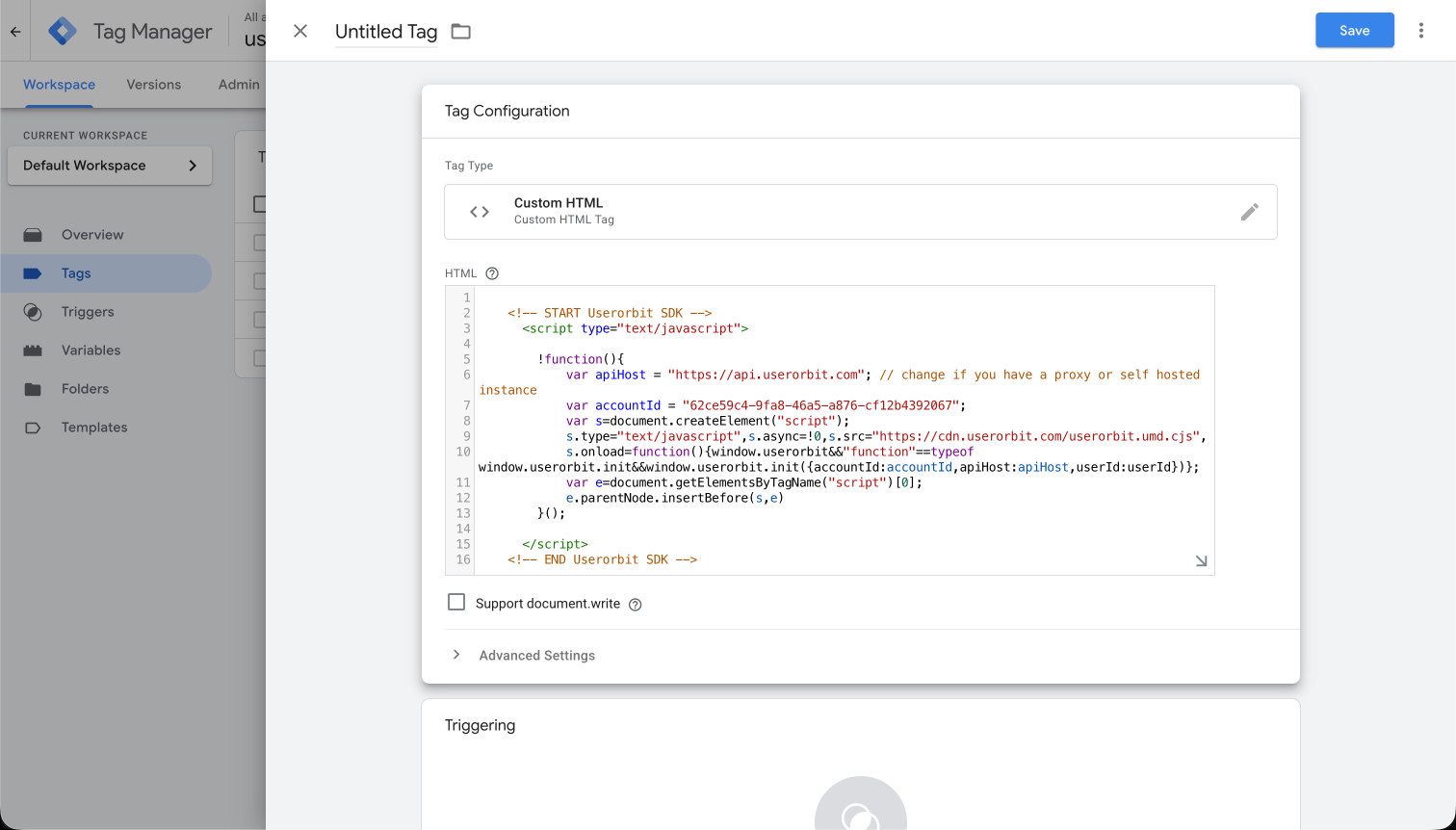
Task: Open Triggers in the sidebar
Action: pyautogui.click(x=106, y=312)
